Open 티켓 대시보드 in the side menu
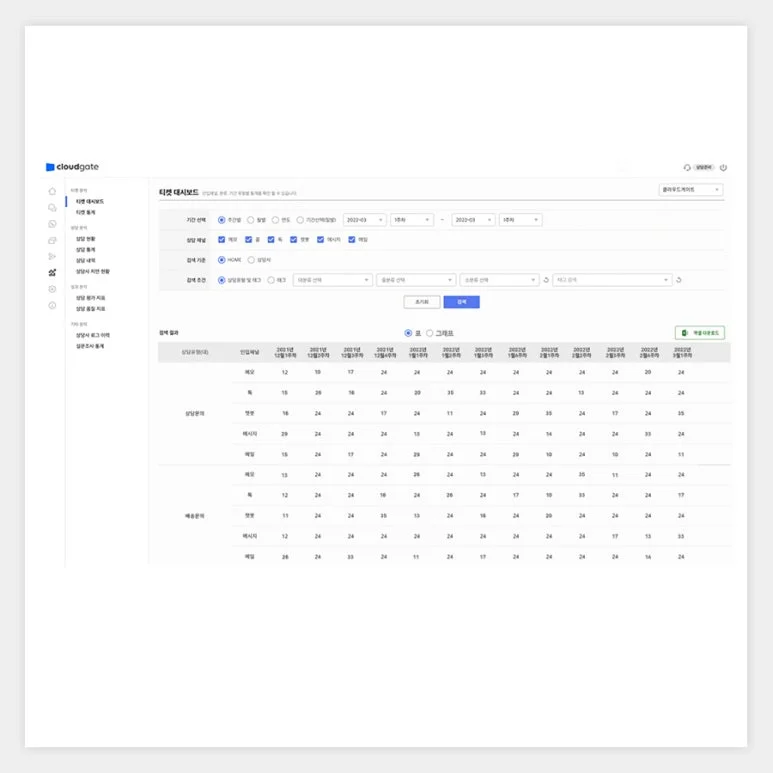The width and height of the screenshot is (773, 773). click(x=90, y=202)
